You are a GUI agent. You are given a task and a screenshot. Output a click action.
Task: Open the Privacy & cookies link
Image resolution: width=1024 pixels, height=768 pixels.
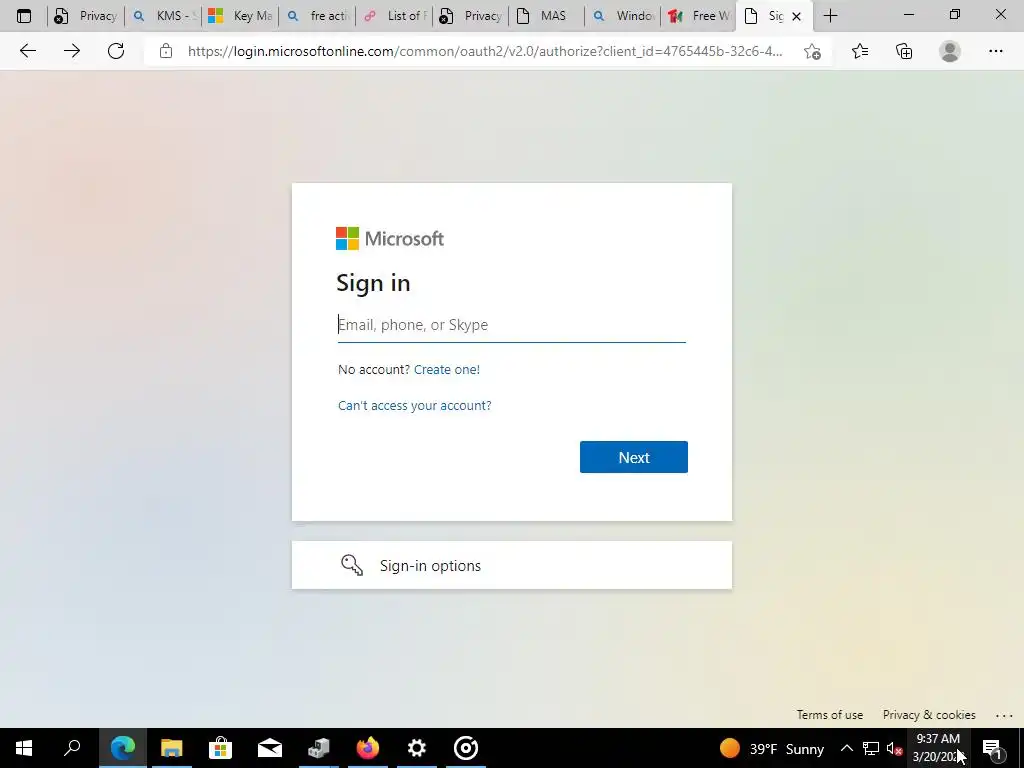pos(929,714)
